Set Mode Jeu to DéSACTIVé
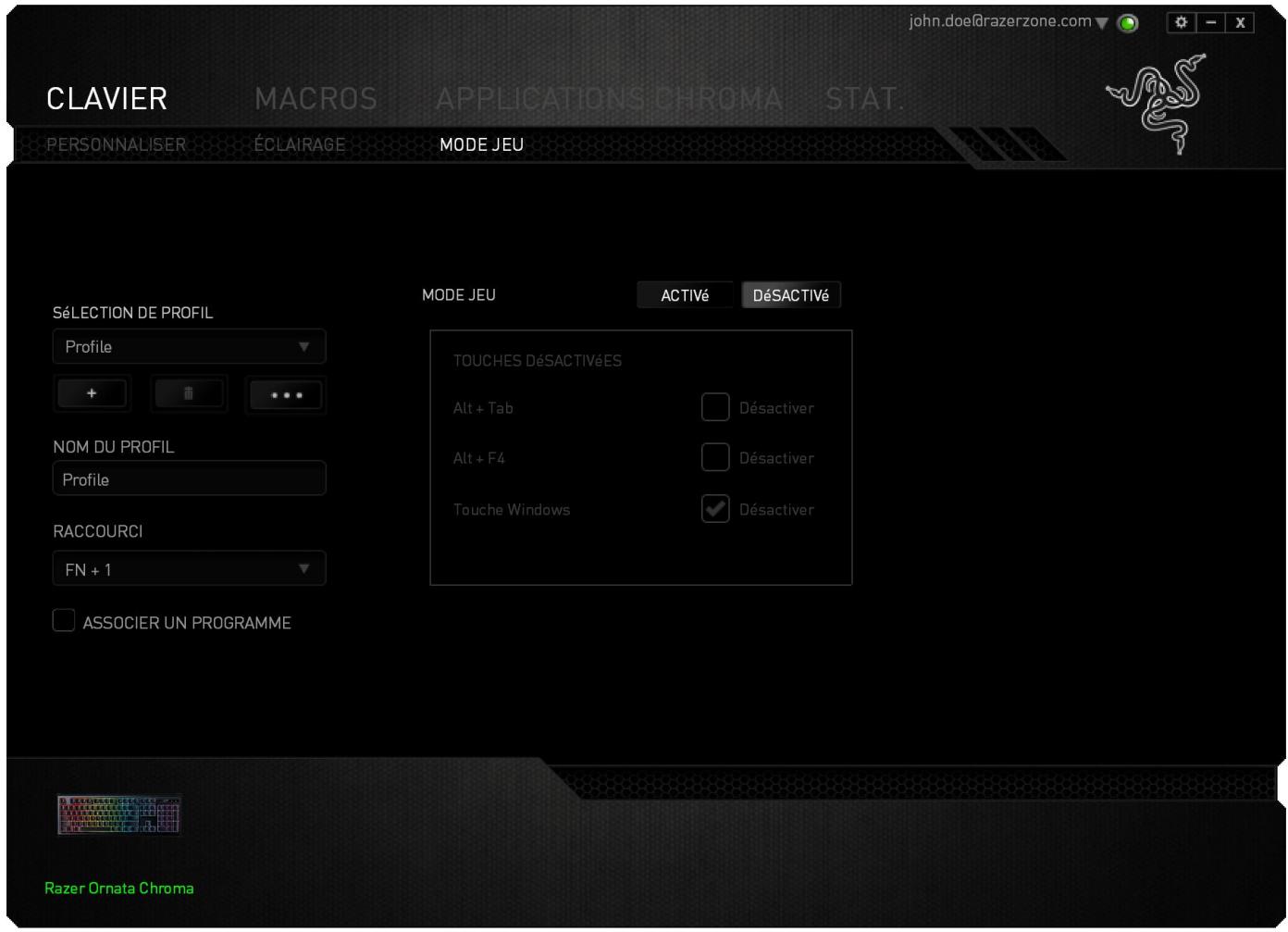Viewport: 1288px width, 932px height. [x=791, y=295]
